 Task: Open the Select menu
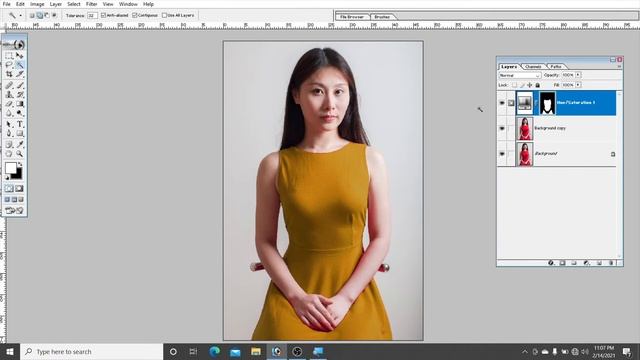tap(74, 4)
